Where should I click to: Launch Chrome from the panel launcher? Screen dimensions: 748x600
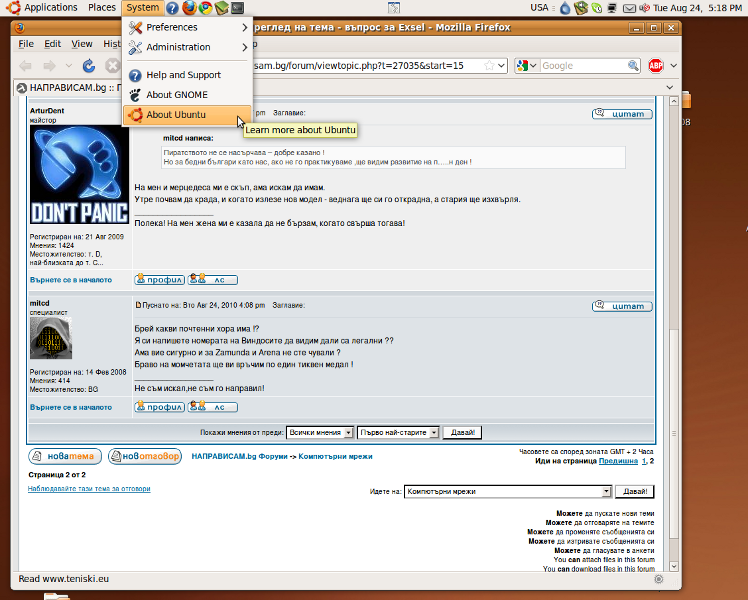206,8
